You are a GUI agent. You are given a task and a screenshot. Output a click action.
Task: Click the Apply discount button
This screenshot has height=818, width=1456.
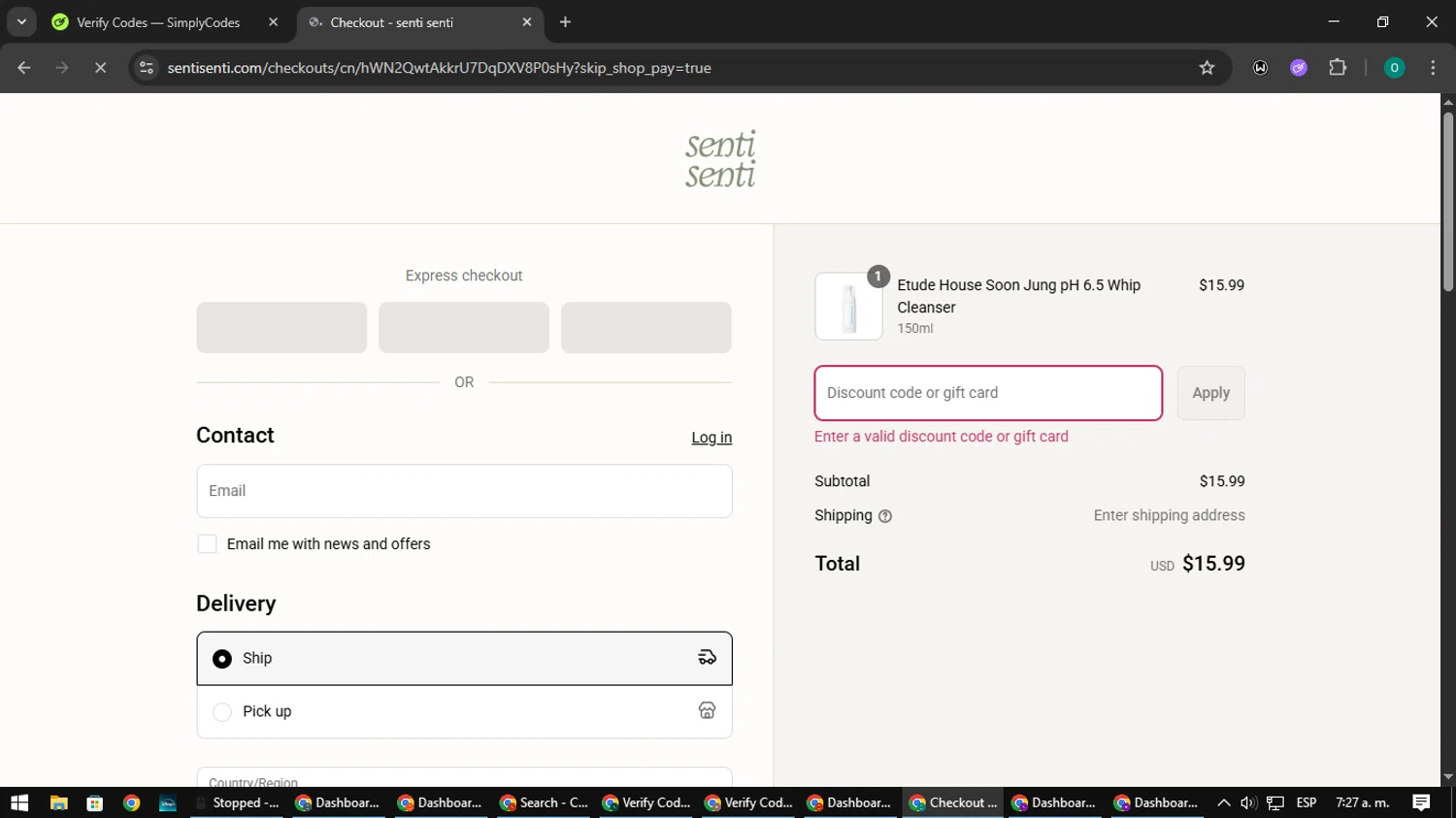coord(1210,393)
